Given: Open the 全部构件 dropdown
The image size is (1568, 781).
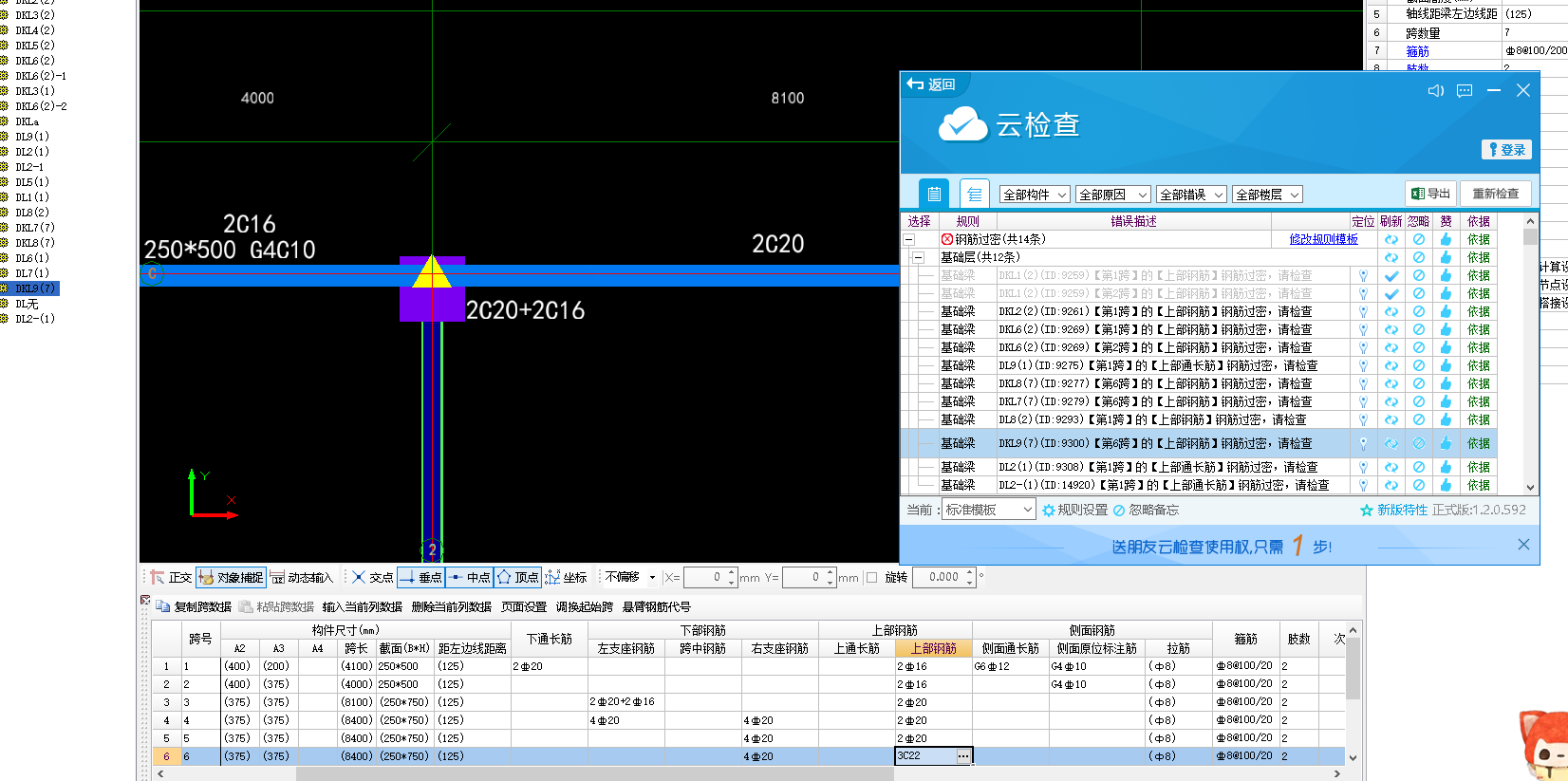Looking at the screenshot, I should (x=1035, y=195).
